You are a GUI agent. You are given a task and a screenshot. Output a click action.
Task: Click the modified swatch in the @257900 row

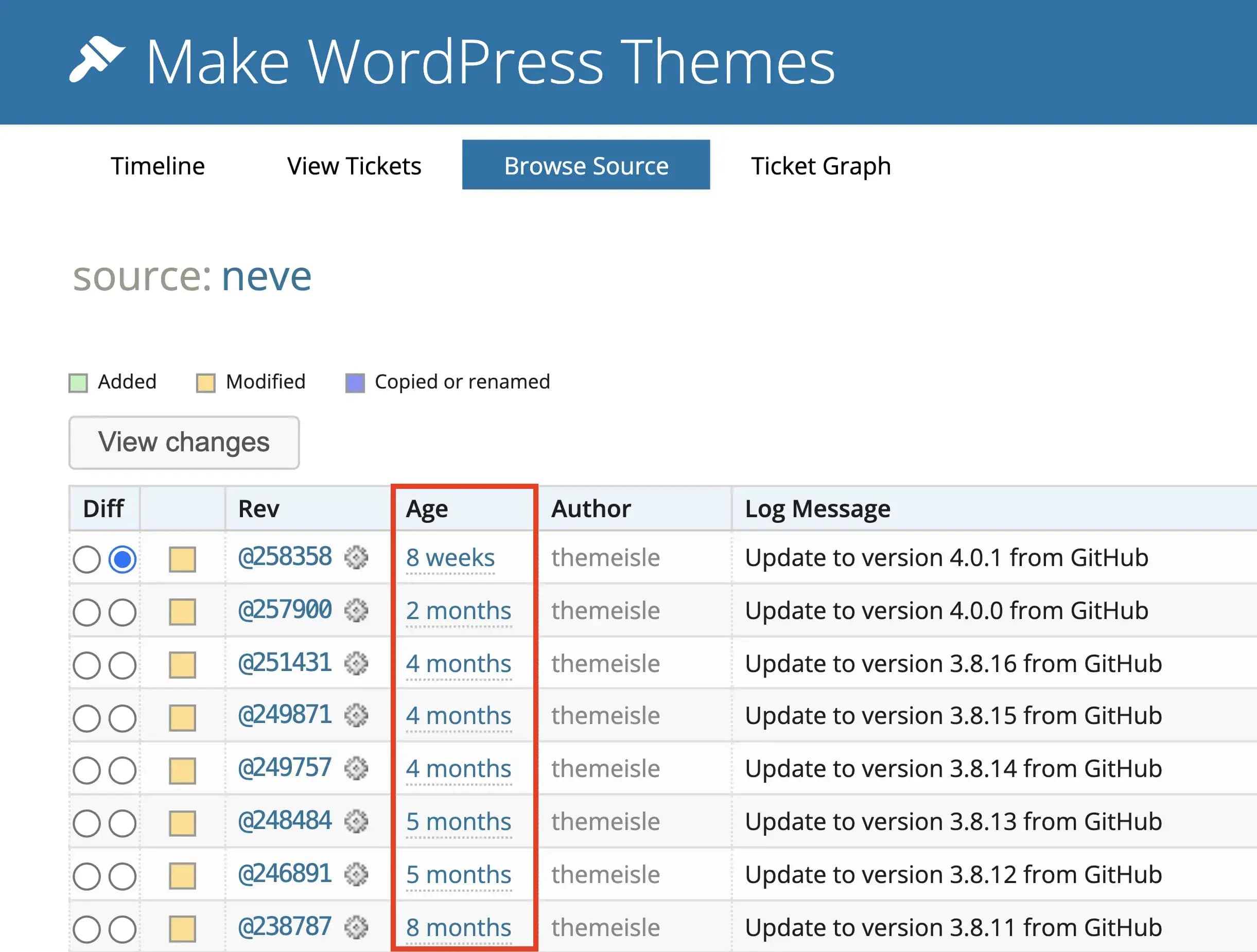pyautogui.click(x=182, y=612)
